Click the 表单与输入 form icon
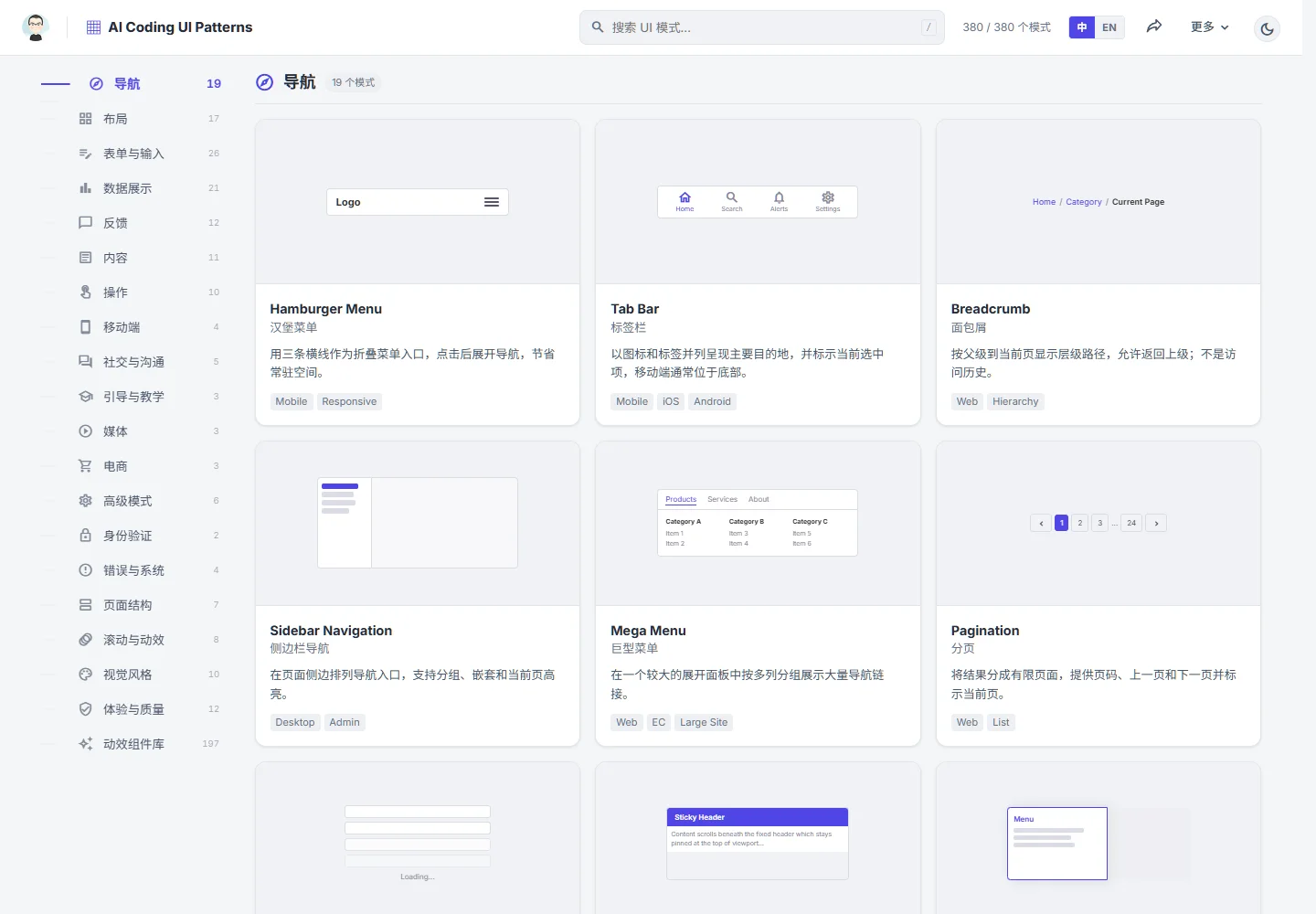This screenshot has width=1316, height=914. click(85, 154)
